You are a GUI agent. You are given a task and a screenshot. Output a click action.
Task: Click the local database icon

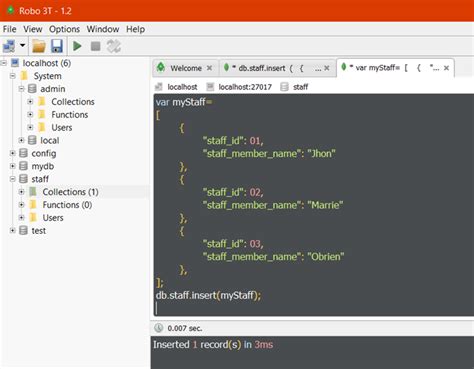tap(32, 140)
